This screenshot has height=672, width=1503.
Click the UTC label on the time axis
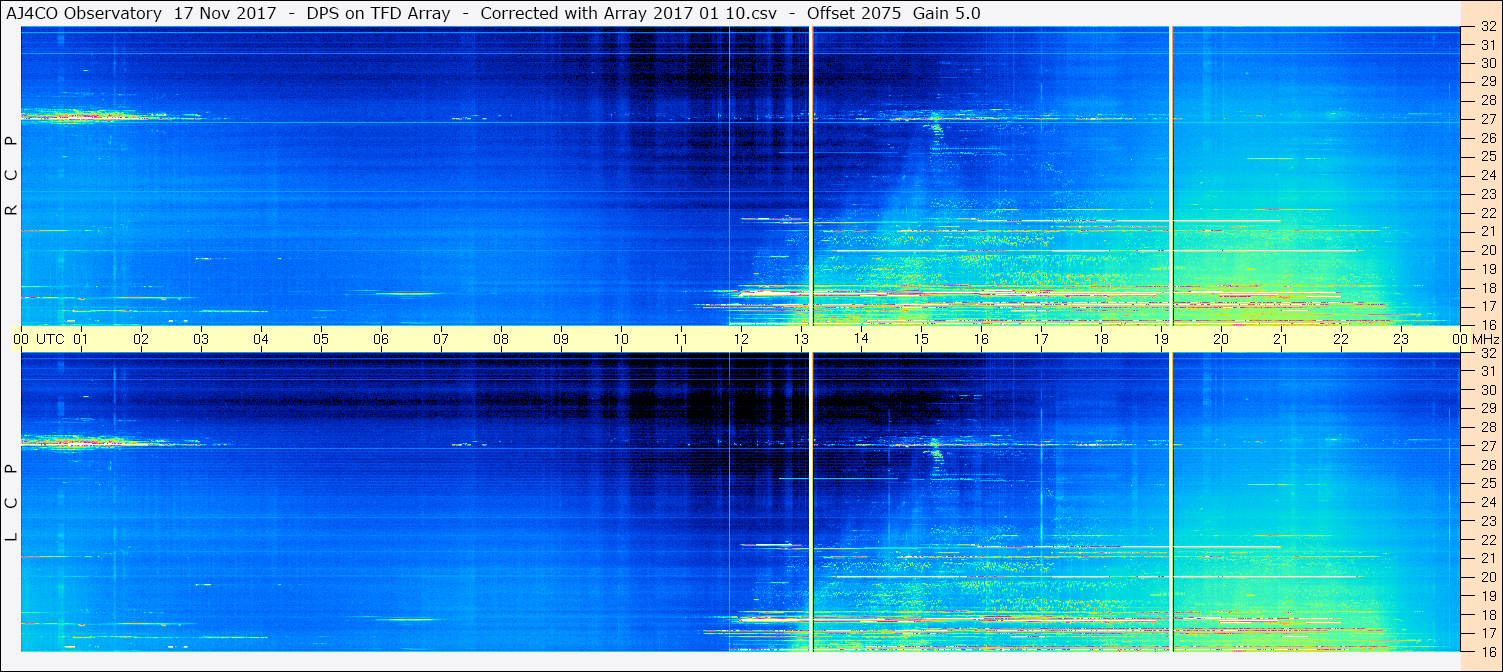click(50, 339)
